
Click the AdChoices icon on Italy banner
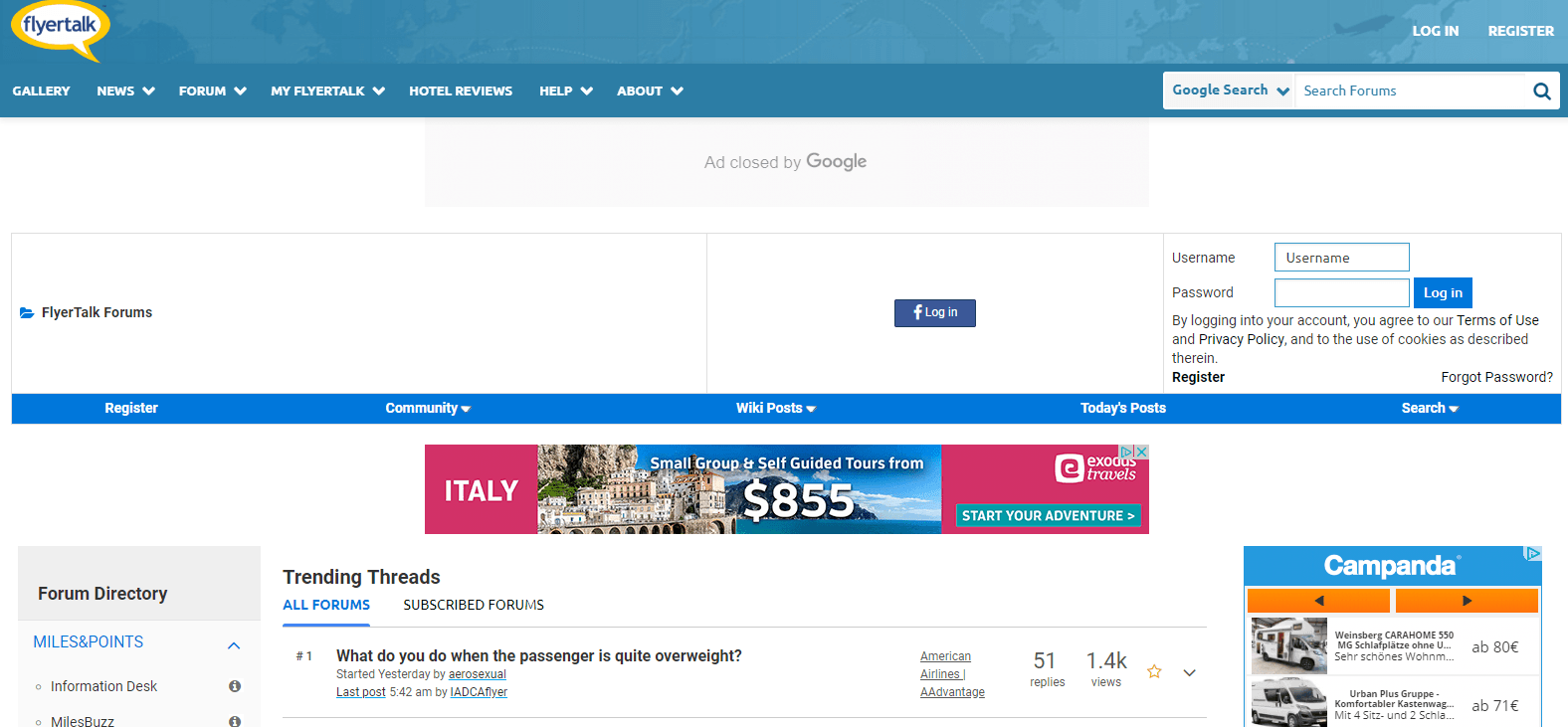(1128, 452)
